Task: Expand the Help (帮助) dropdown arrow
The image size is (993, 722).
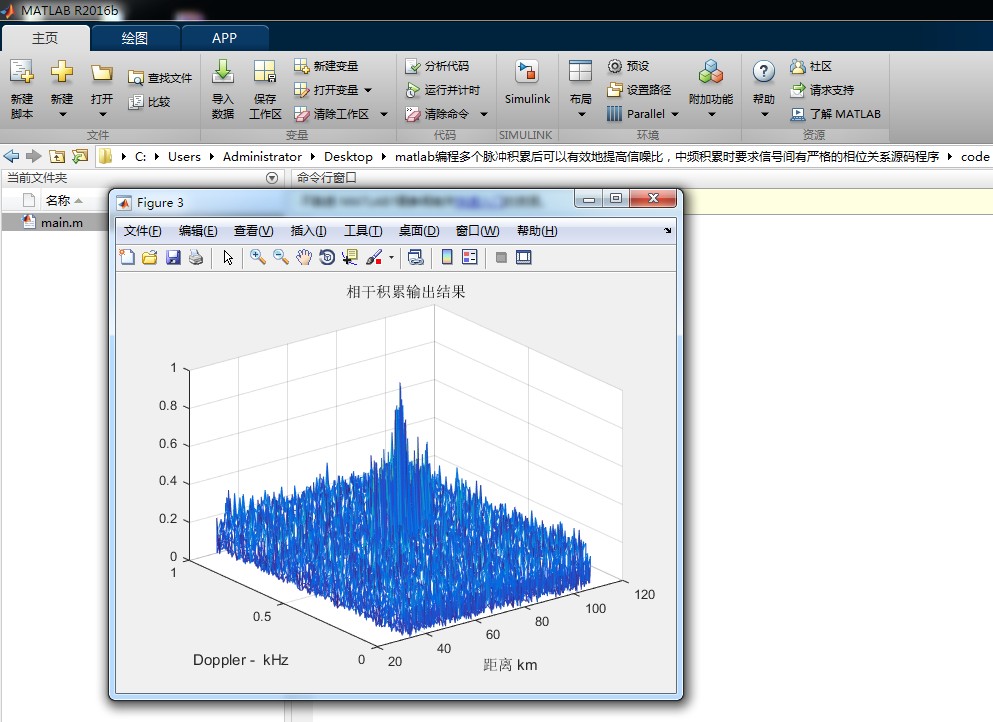Action: (764, 115)
